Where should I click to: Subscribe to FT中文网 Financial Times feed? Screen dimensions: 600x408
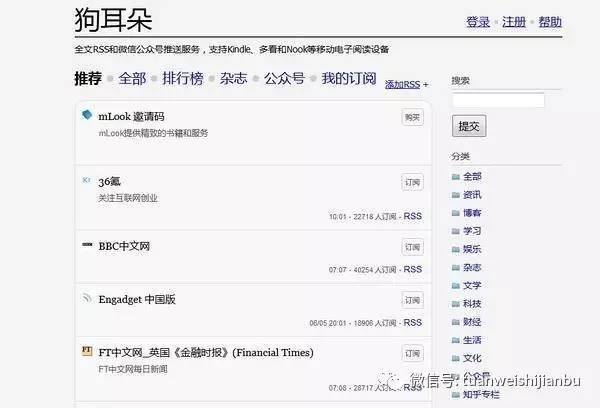pos(412,354)
